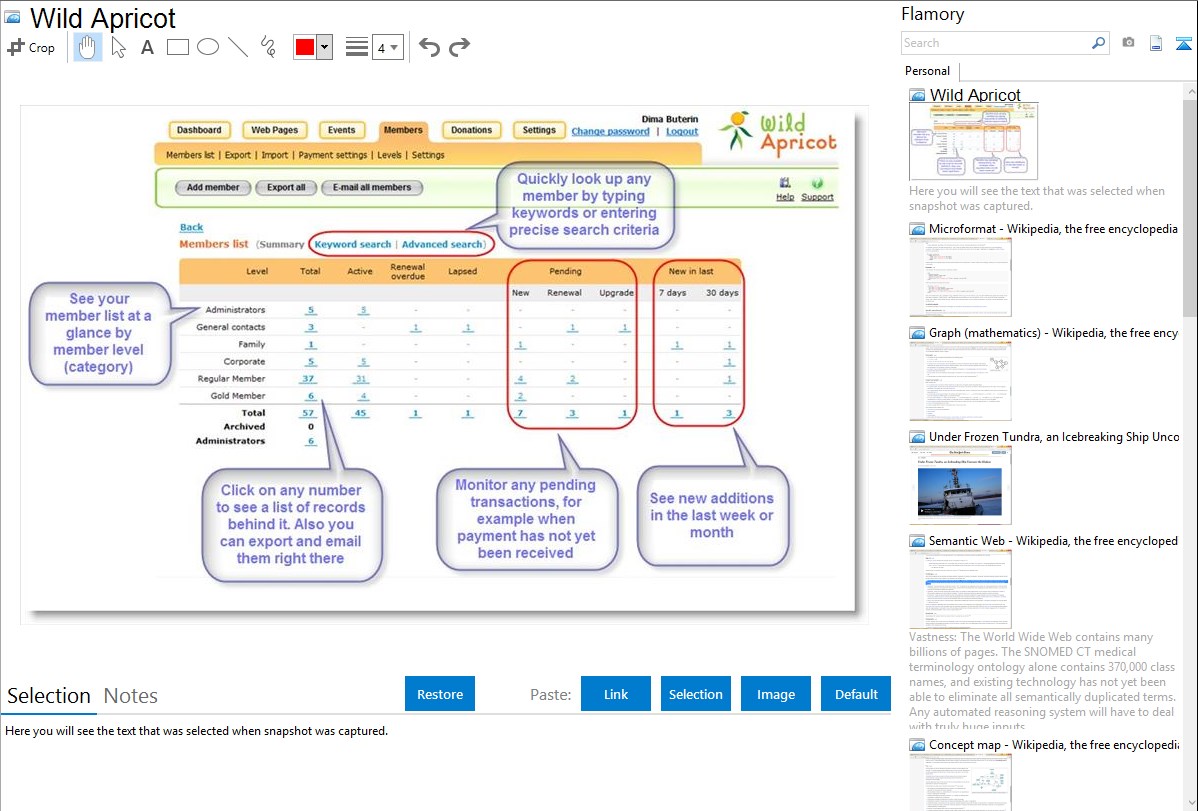Click the icon beside Under Frozen Tundra title
This screenshot has height=811, width=1198.
(x=917, y=437)
